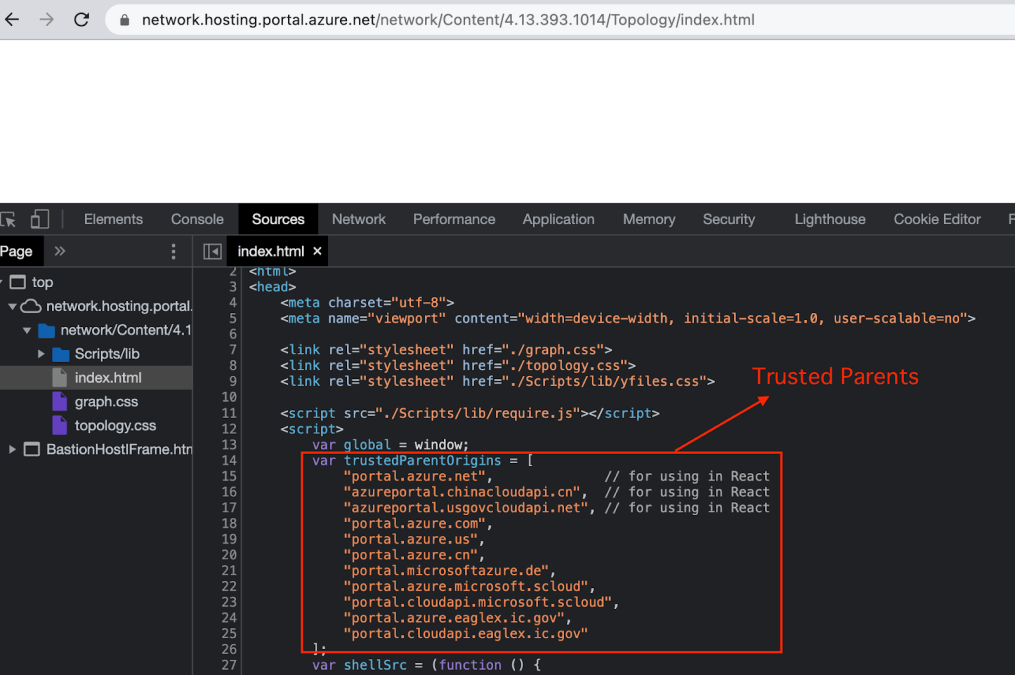Click line number 13 in the gutter
Image resolution: width=1015 pixels, height=675 pixels.
pyautogui.click(x=229, y=445)
